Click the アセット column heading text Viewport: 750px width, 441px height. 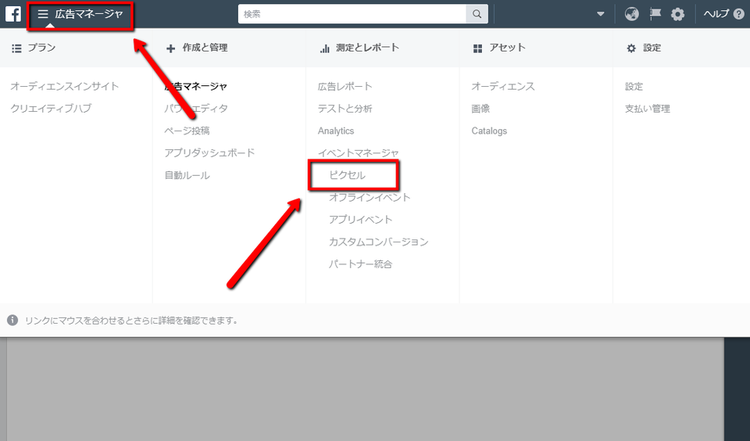pyautogui.click(x=507, y=48)
